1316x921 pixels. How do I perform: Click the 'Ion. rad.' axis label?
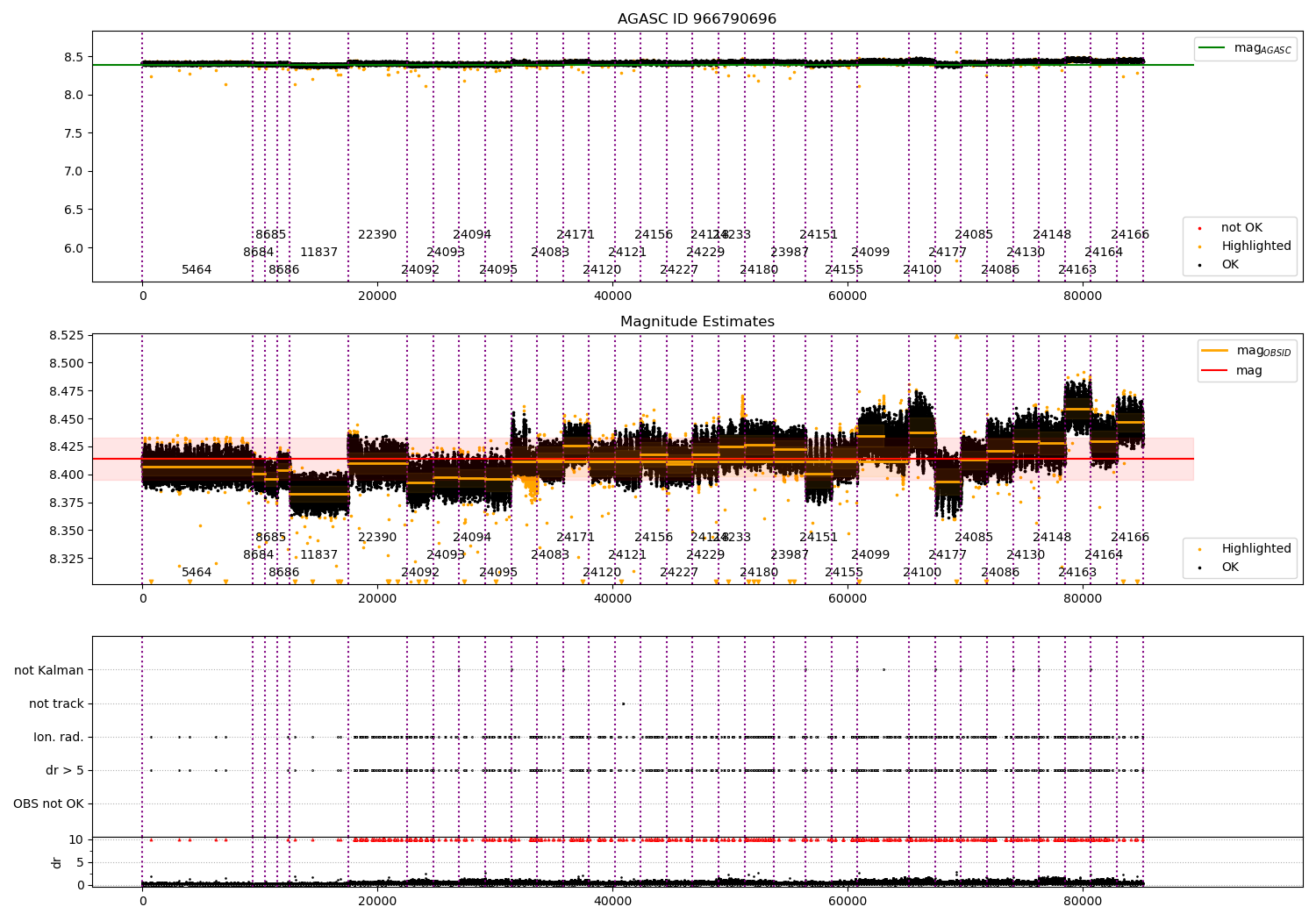click(59, 737)
